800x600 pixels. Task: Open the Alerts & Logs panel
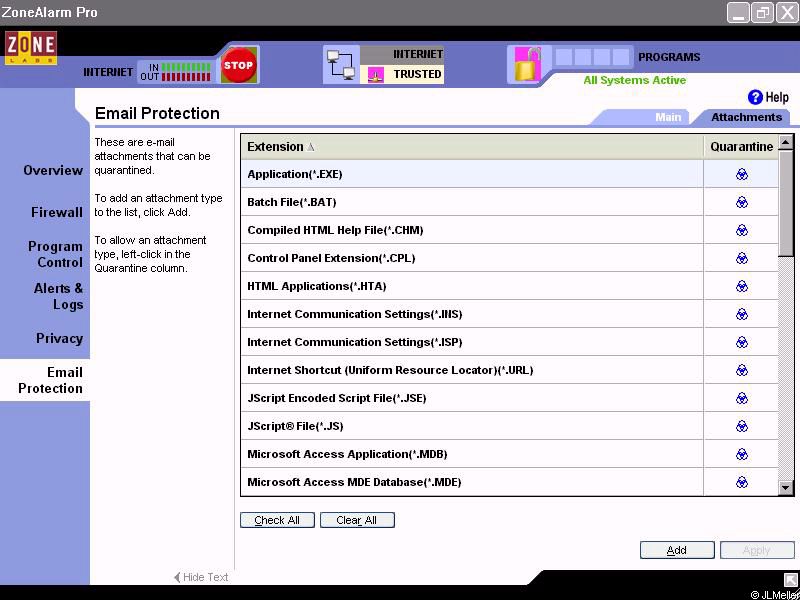[58, 296]
